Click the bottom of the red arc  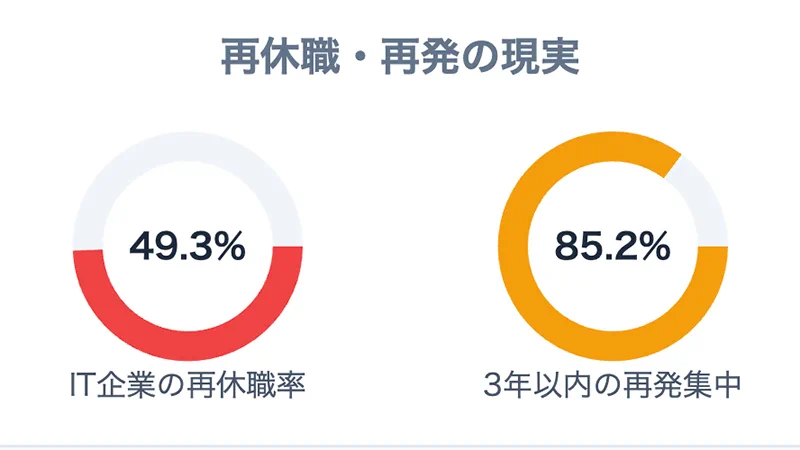click(187, 346)
